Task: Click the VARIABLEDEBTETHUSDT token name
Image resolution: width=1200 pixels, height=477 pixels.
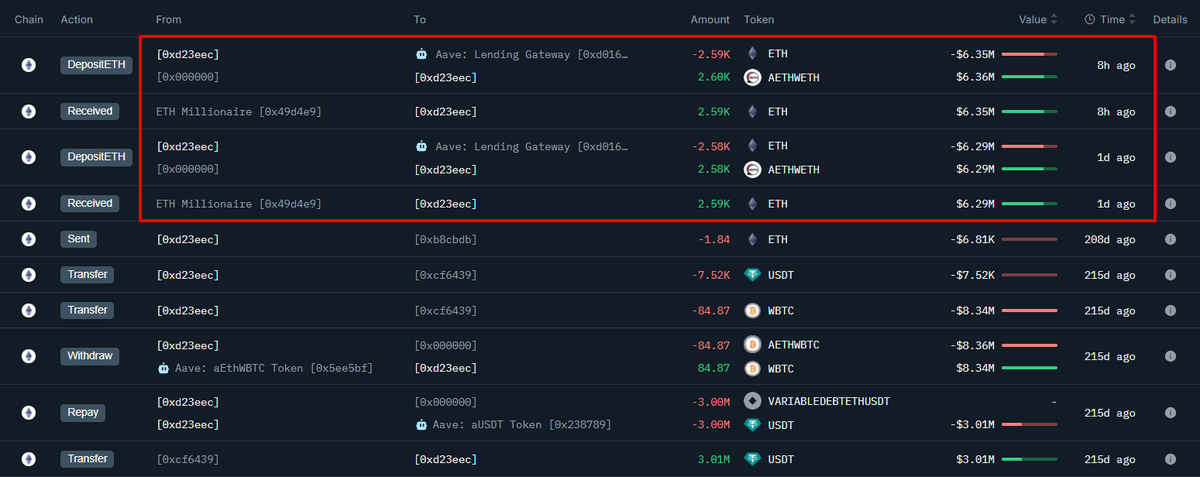Action: pyautogui.click(x=829, y=401)
